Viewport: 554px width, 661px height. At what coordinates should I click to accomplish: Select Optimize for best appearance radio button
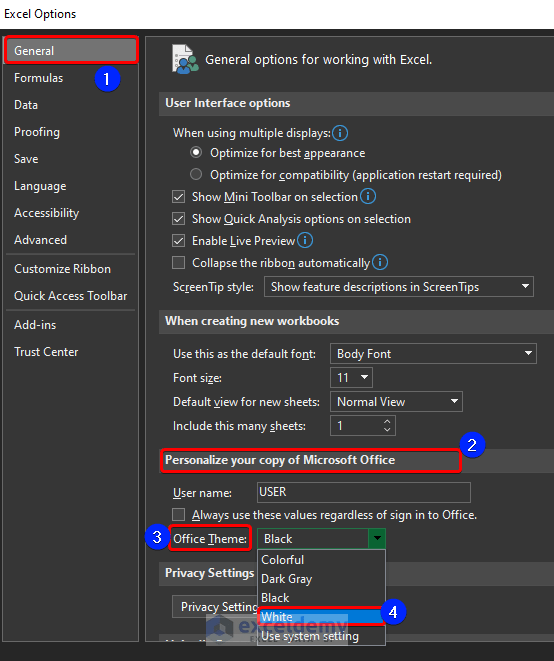pos(196,152)
